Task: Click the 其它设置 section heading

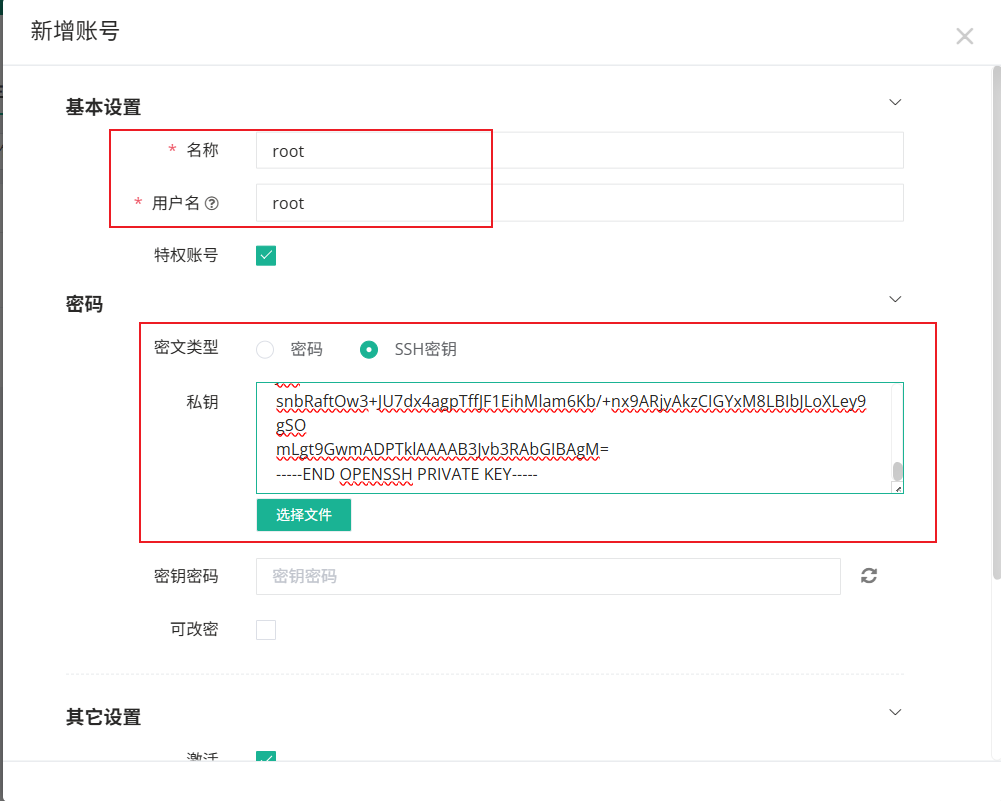Action: click(103, 717)
